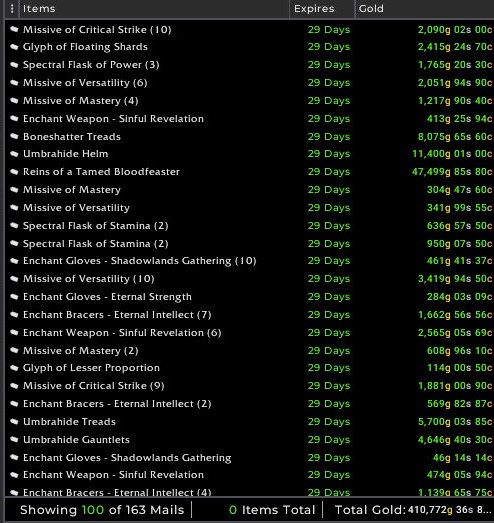Select Enchant Bracers - Eternal Intellect (2) mail
This screenshot has height=523, width=494.
click(x=117, y=404)
